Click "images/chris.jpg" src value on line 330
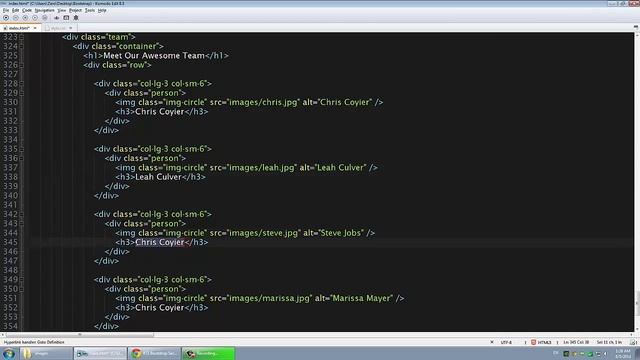 [x=263, y=102]
